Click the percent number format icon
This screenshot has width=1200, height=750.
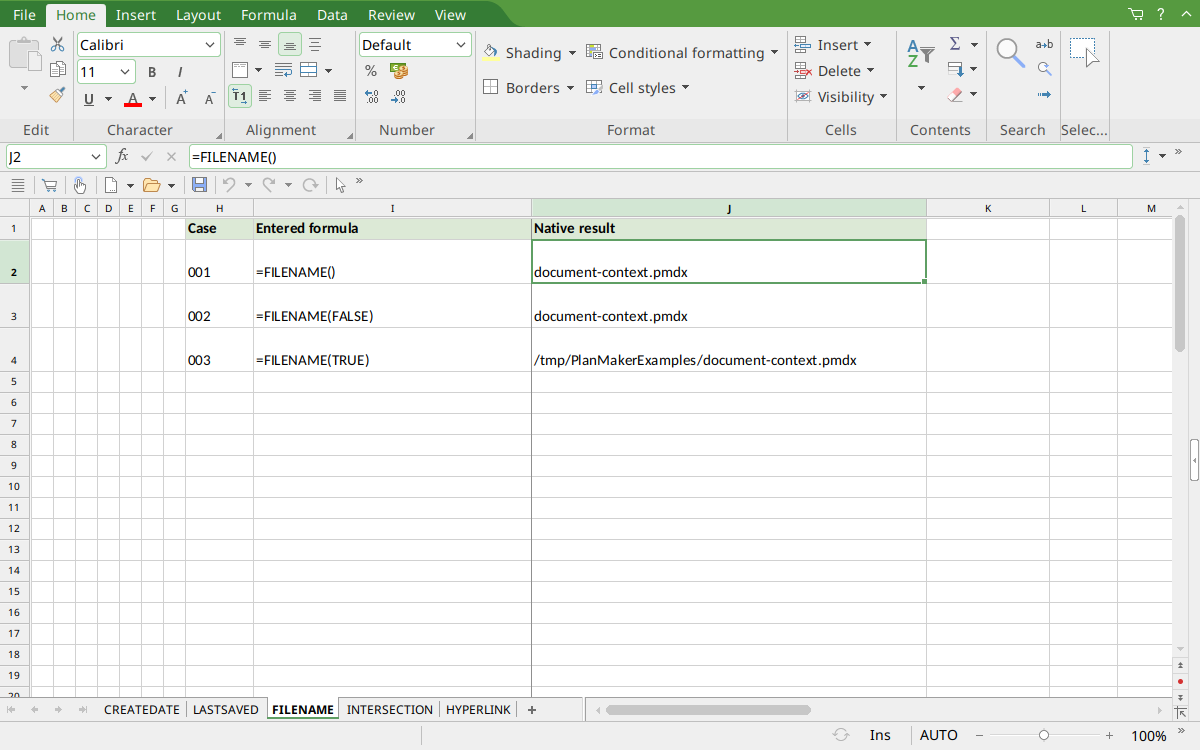[x=371, y=71]
